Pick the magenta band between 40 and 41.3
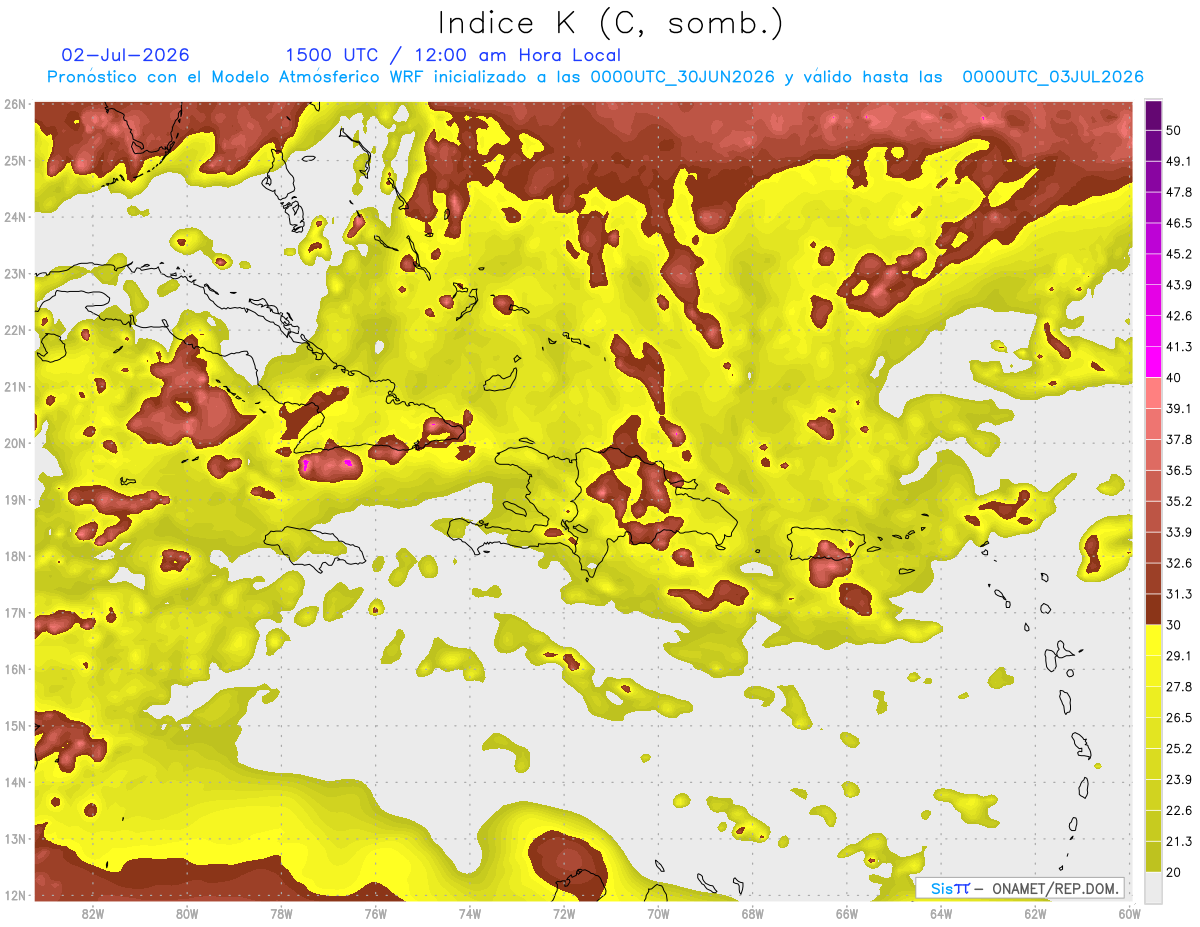Viewport: 1200px width, 927px height. click(x=1153, y=362)
